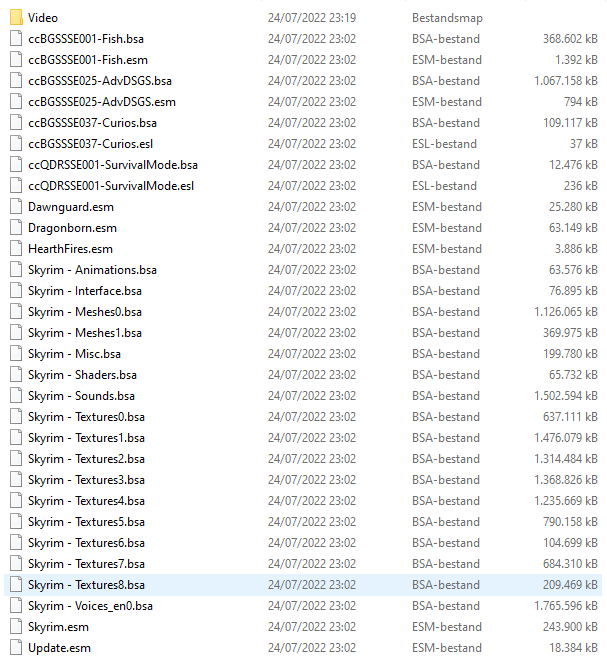Click the Bestandsmap type of Video

(448, 18)
